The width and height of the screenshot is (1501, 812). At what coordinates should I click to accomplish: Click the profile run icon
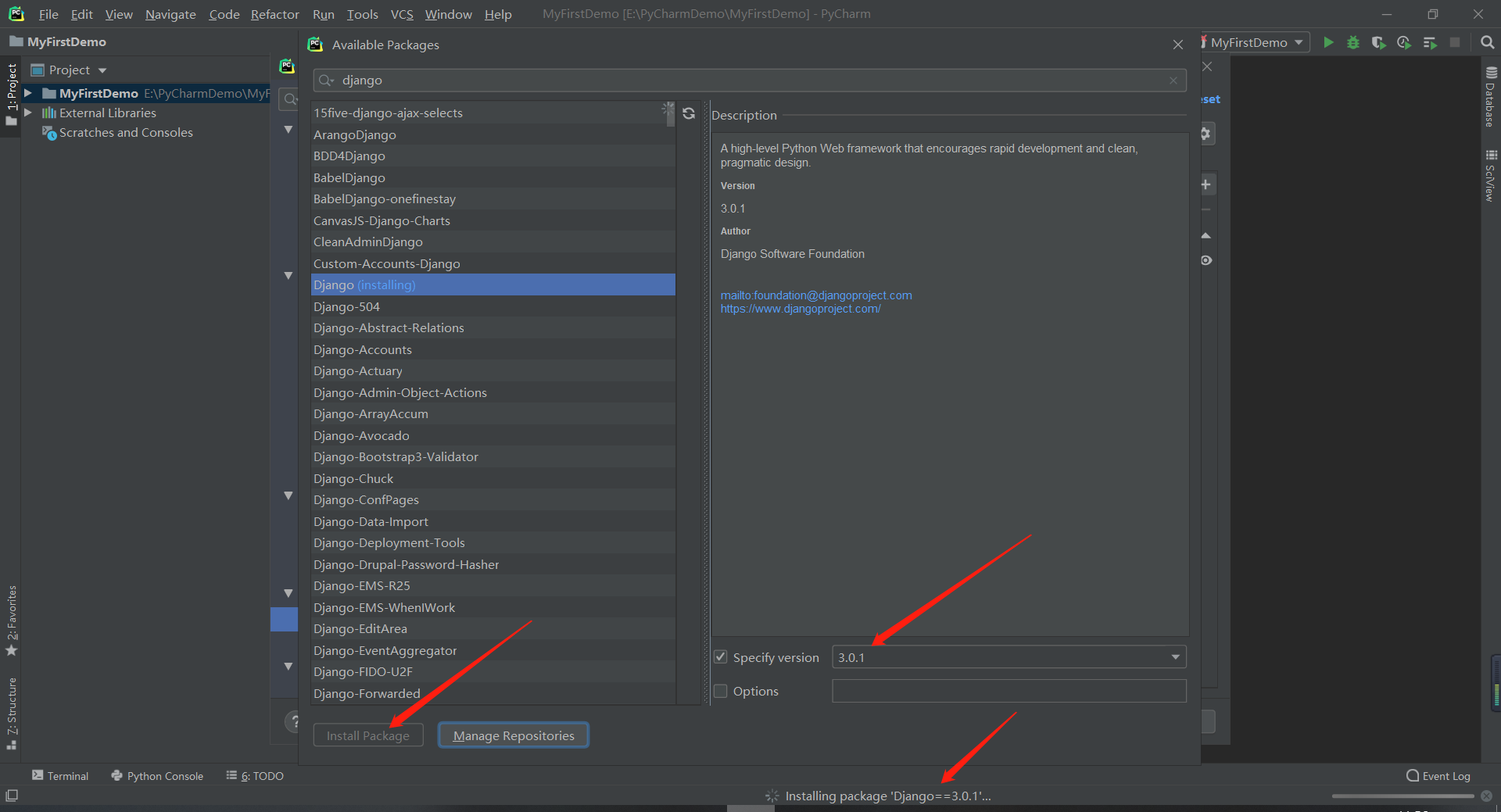[1404, 42]
